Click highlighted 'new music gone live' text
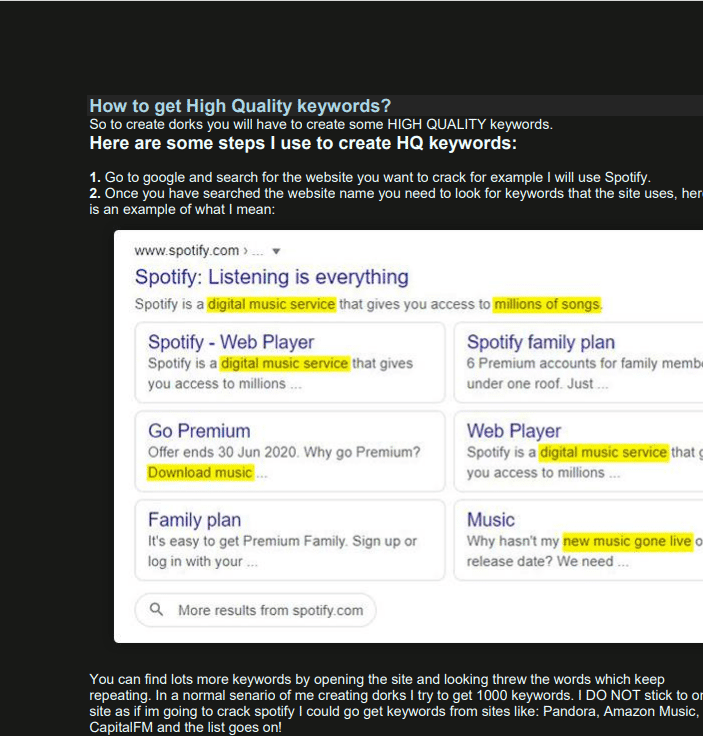This screenshot has width=703, height=736. click(x=627, y=541)
